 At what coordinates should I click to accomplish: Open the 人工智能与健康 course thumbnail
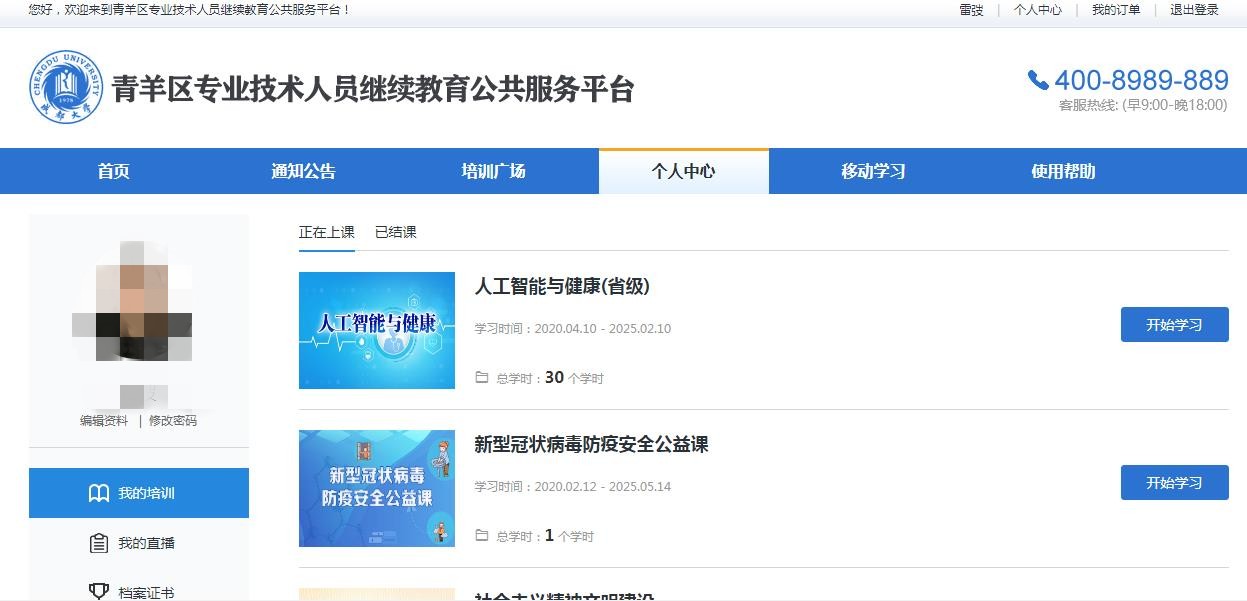(x=377, y=330)
